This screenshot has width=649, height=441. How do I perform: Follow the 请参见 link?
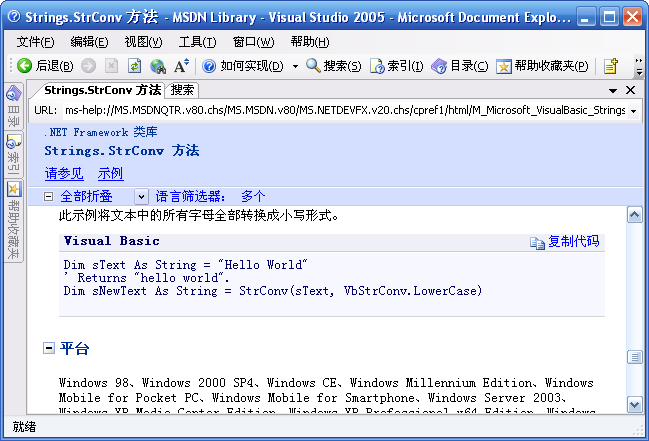(x=64, y=173)
